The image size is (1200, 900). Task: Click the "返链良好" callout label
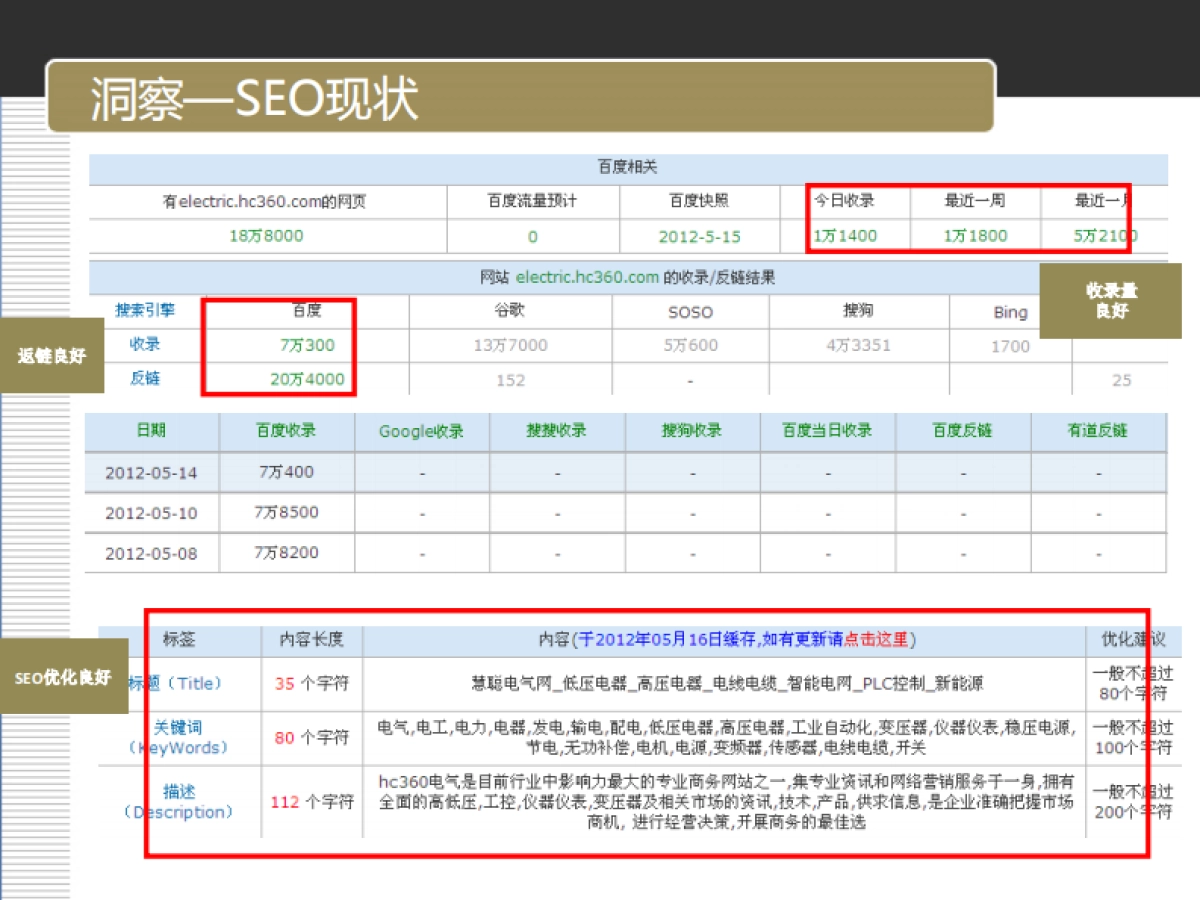pos(51,356)
